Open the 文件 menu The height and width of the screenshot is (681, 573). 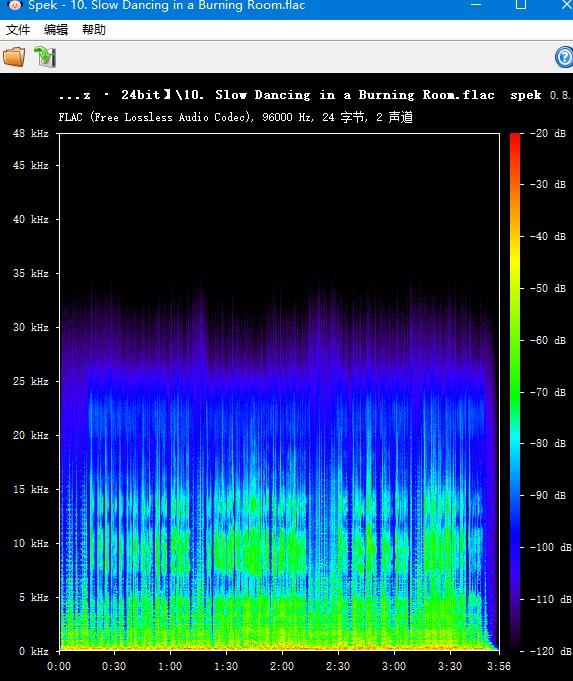tap(18, 30)
